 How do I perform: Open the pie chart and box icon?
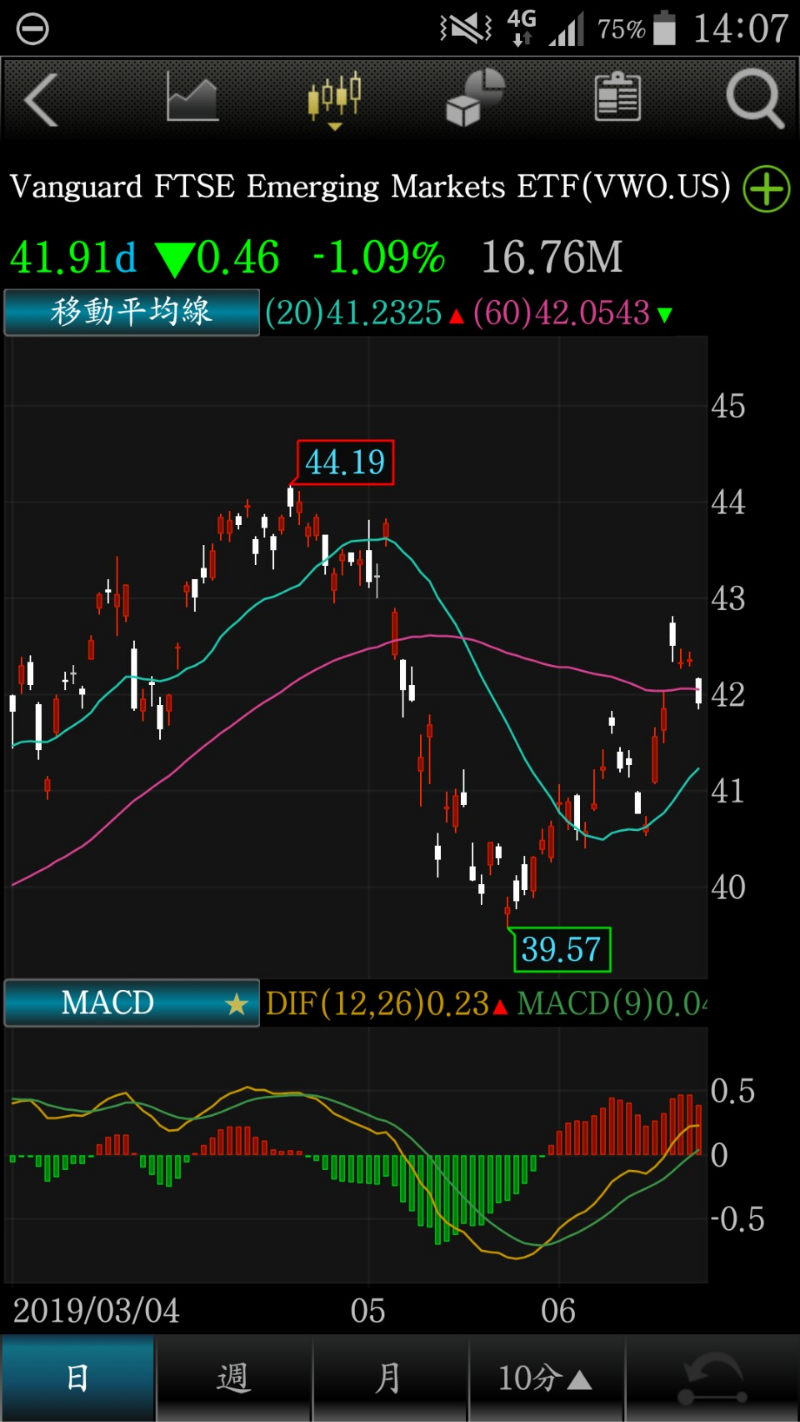475,98
